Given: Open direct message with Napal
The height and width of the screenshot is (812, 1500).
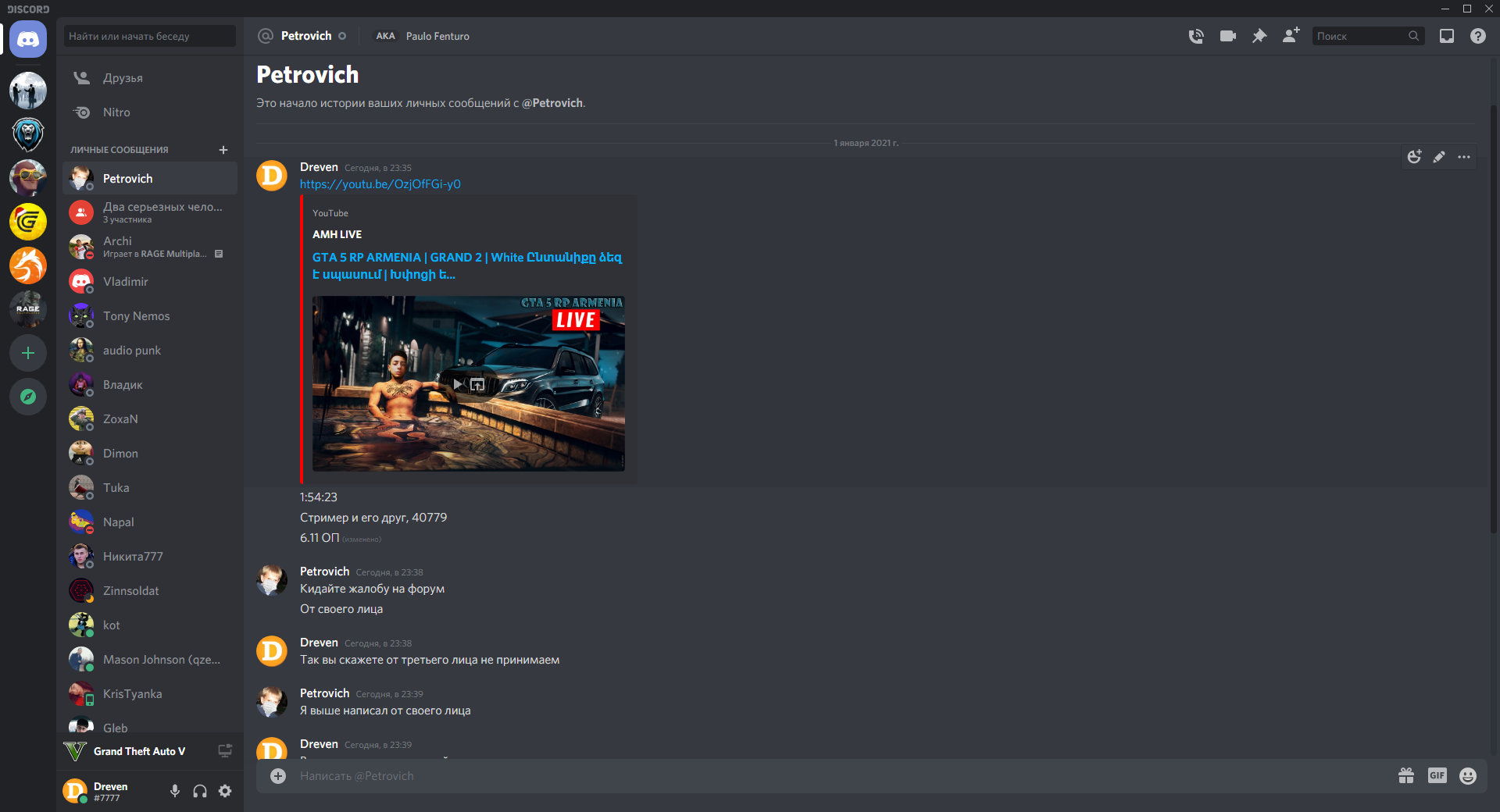Looking at the screenshot, I should click(150, 522).
